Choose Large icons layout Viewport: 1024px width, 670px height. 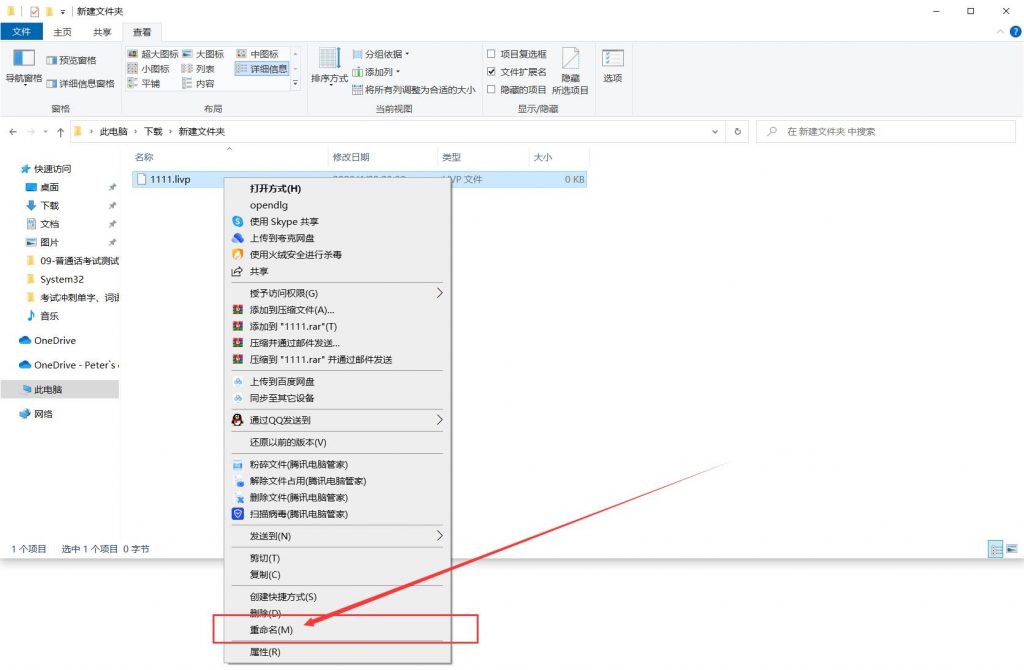pyautogui.click(x=203, y=54)
